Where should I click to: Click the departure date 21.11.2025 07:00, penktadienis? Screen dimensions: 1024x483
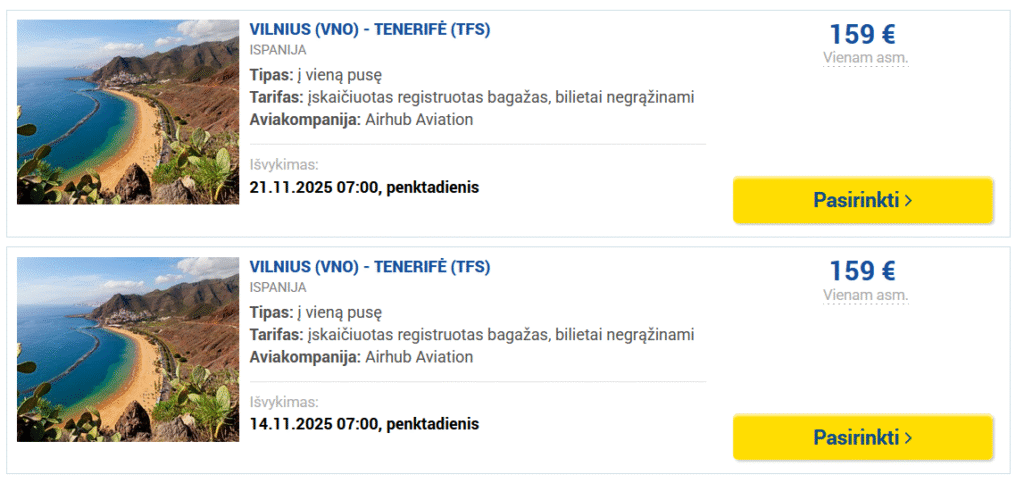click(364, 187)
